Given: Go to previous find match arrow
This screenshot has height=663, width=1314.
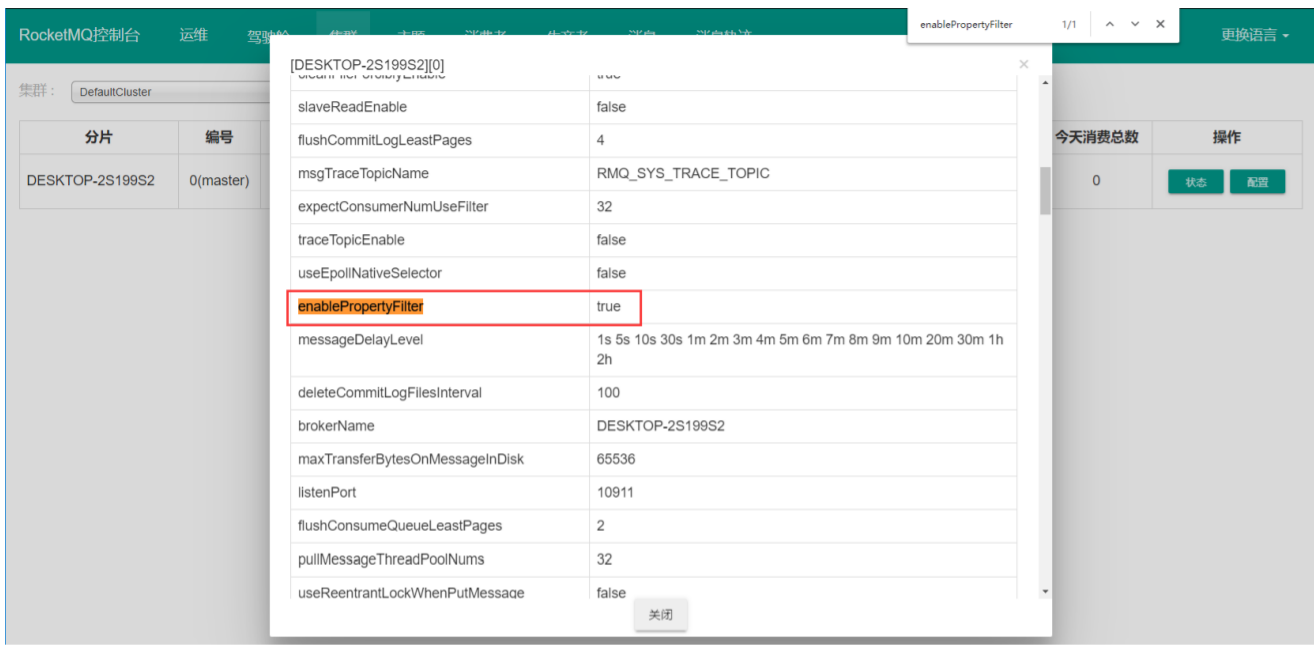Looking at the screenshot, I should click(1108, 24).
